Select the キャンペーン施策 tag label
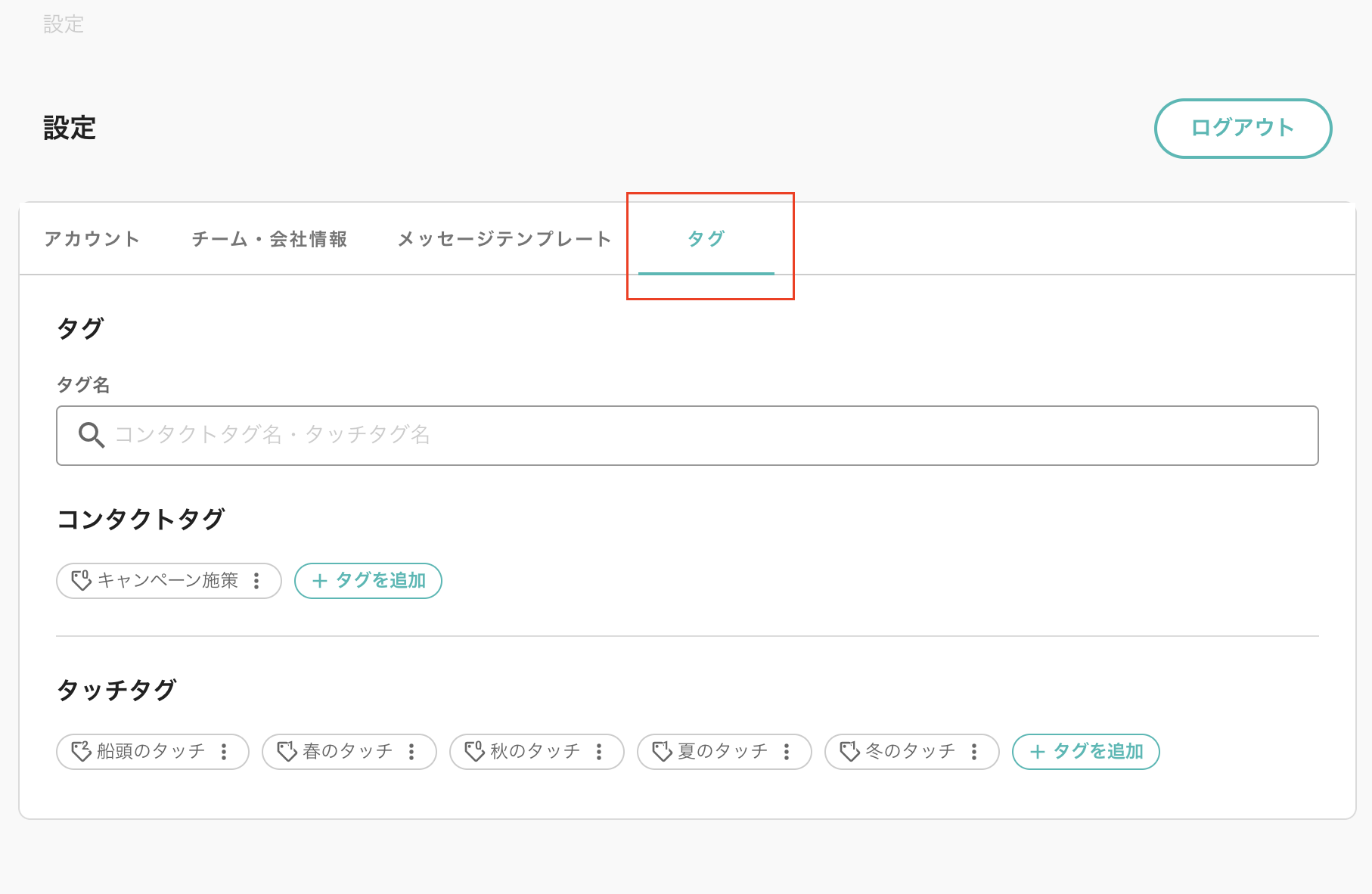 tap(168, 581)
